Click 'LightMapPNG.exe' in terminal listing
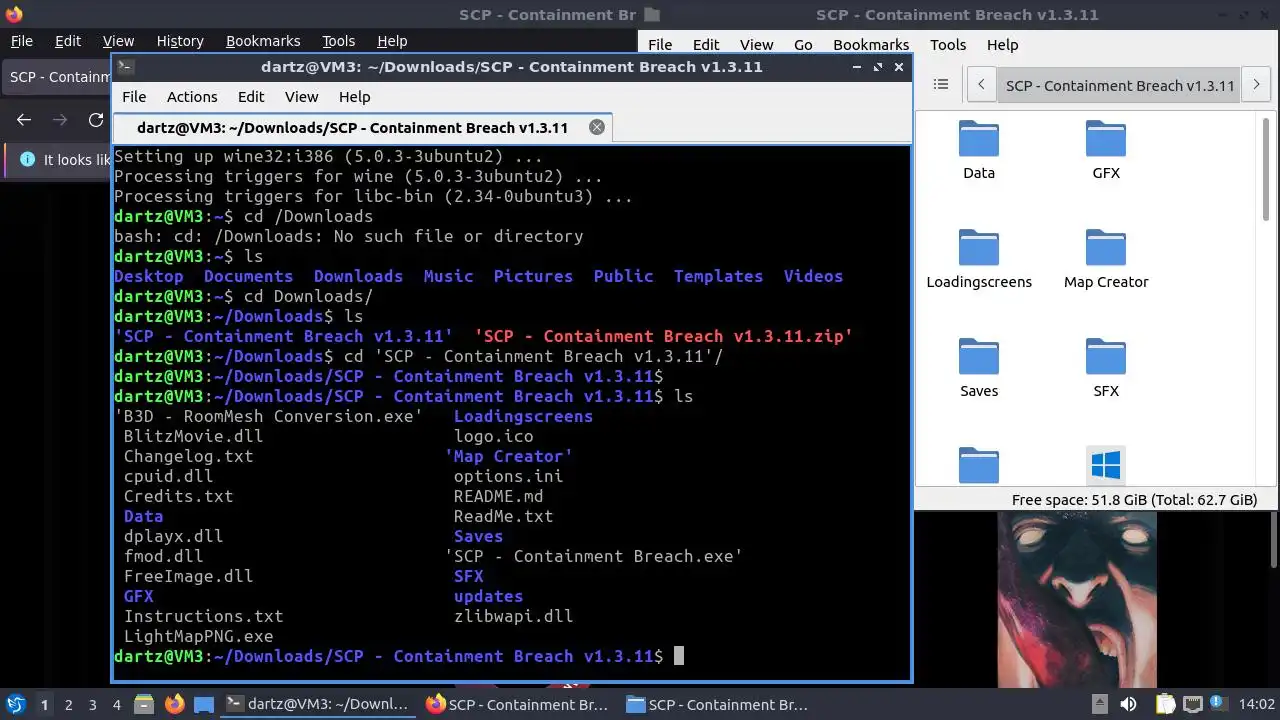 click(x=199, y=636)
